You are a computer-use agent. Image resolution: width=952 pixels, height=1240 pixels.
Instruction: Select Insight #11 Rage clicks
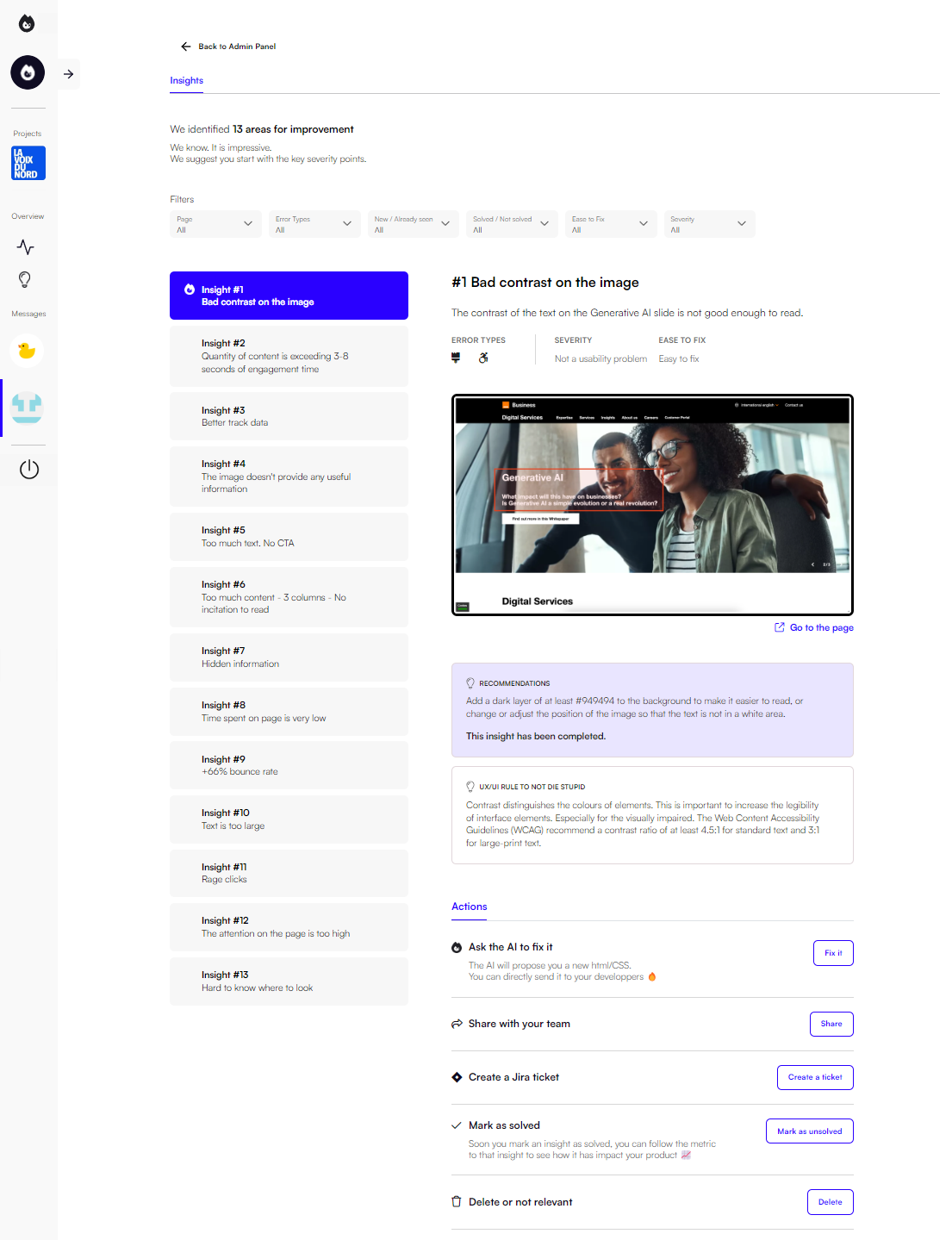point(289,873)
